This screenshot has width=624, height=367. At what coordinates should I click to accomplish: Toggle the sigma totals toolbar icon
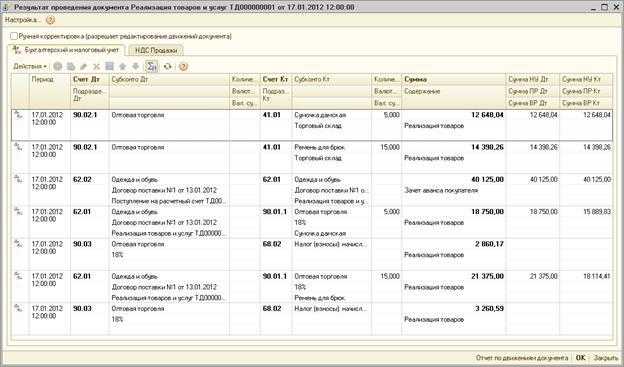(x=152, y=66)
